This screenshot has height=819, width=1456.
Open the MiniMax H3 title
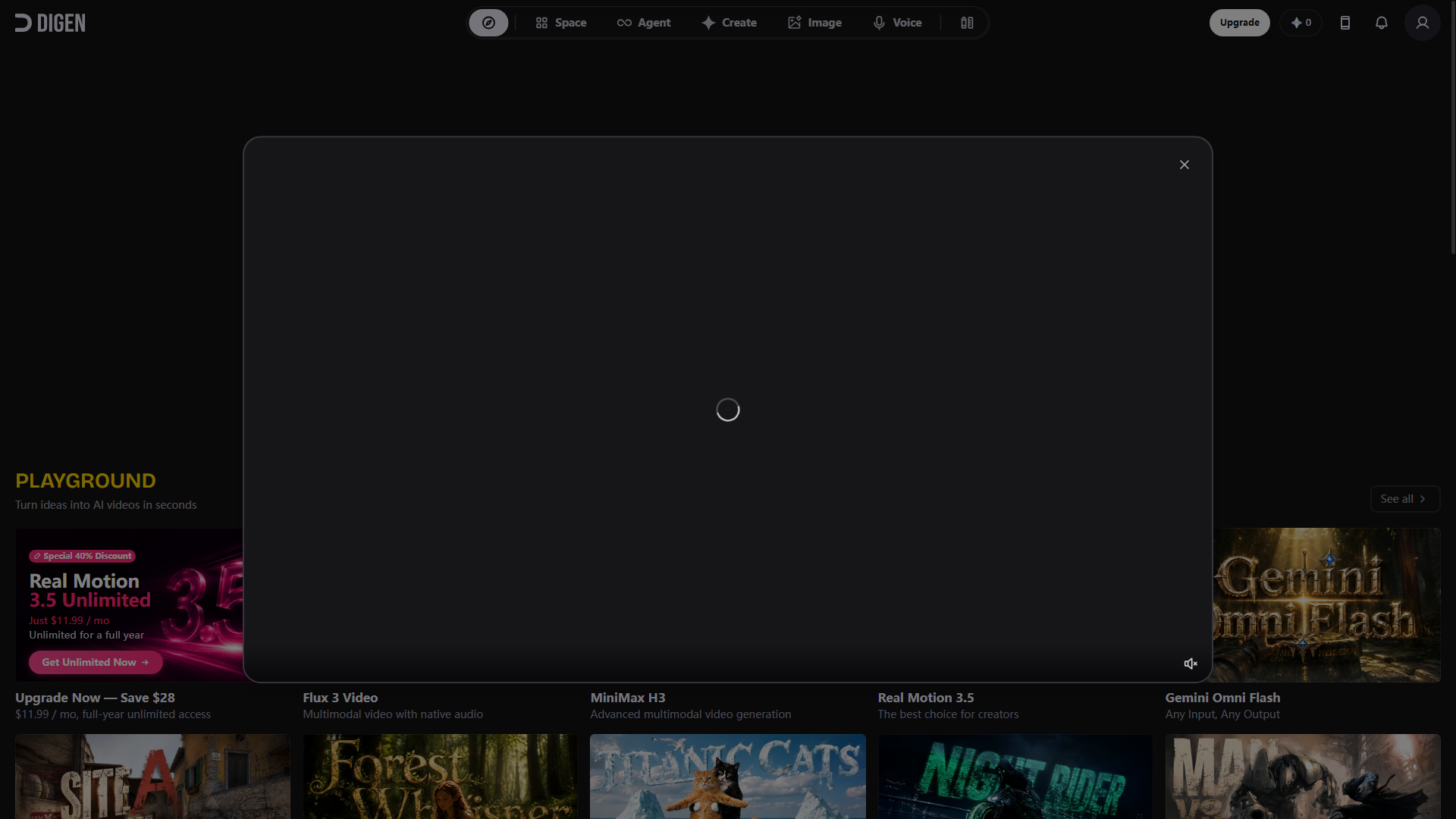[x=628, y=698]
